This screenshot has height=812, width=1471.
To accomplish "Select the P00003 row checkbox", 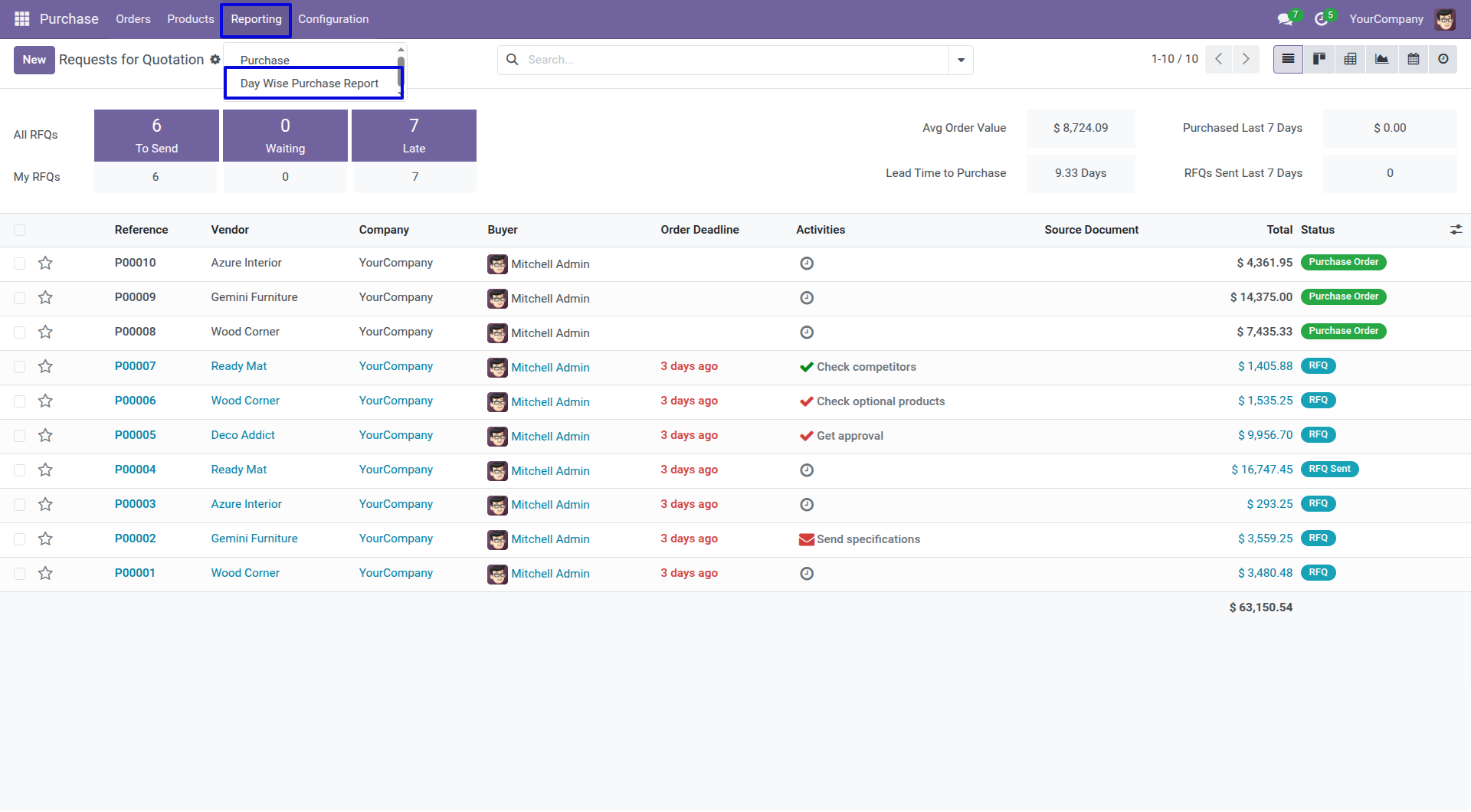I will (x=20, y=505).
